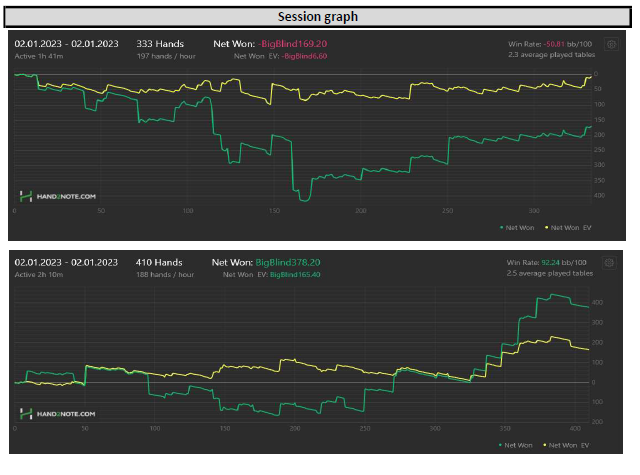Viewport: 640px width, 475px height.
Task: Click Net Won EV value -BigBlind6.60
Action: [x=304, y=56]
